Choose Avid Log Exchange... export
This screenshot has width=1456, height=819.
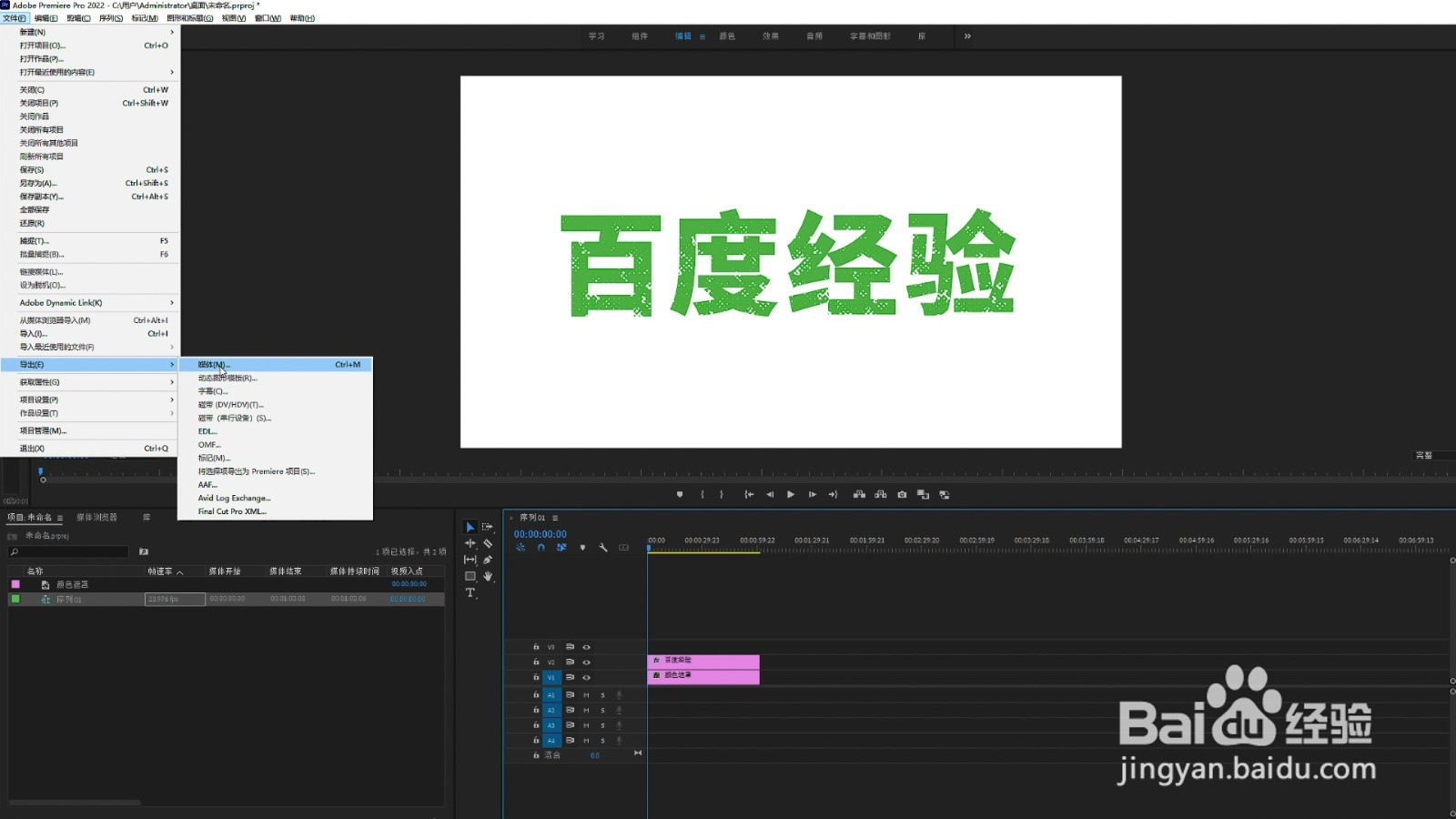click(x=276, y=498)
